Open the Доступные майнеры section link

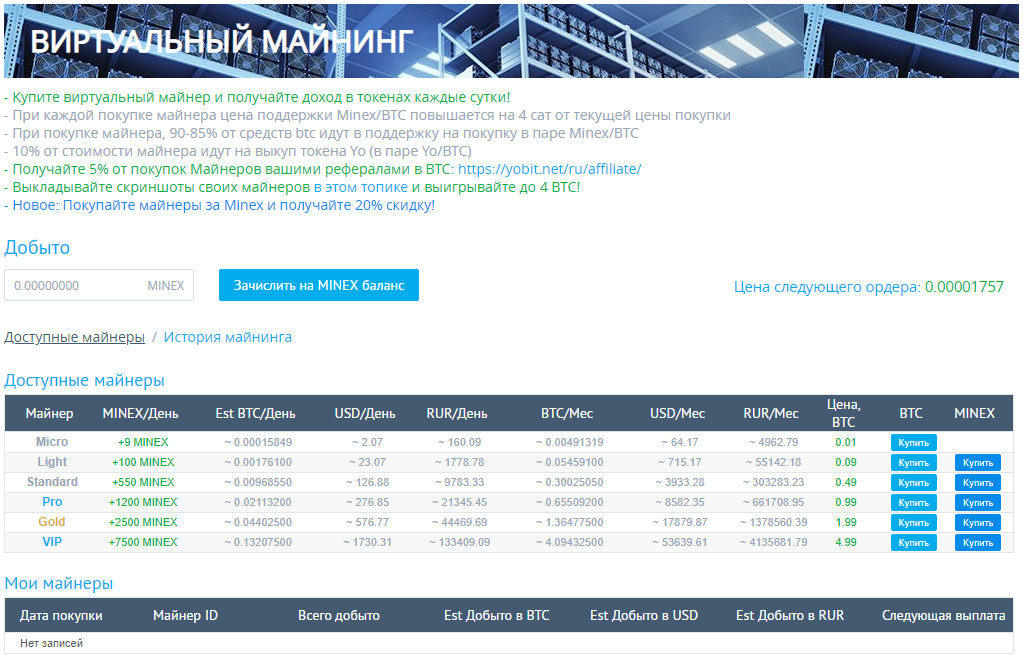point(74,337)
